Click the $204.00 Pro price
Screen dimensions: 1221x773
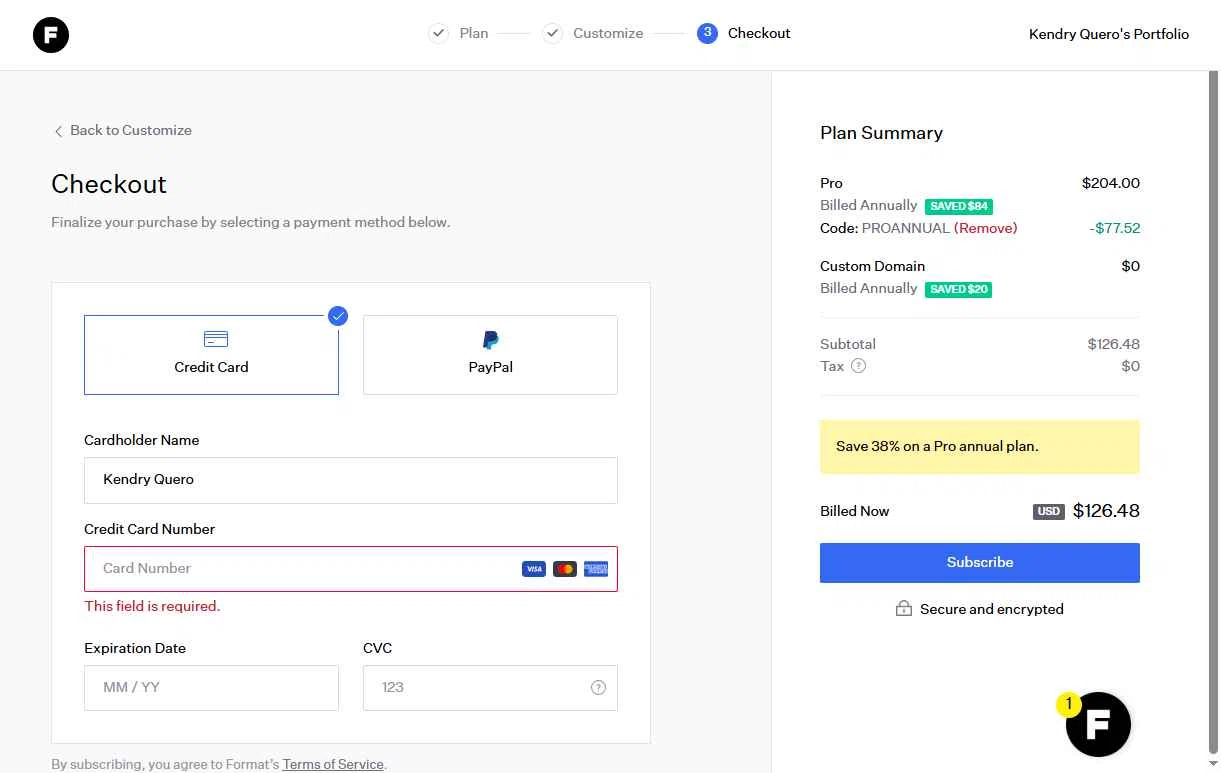1111,183
